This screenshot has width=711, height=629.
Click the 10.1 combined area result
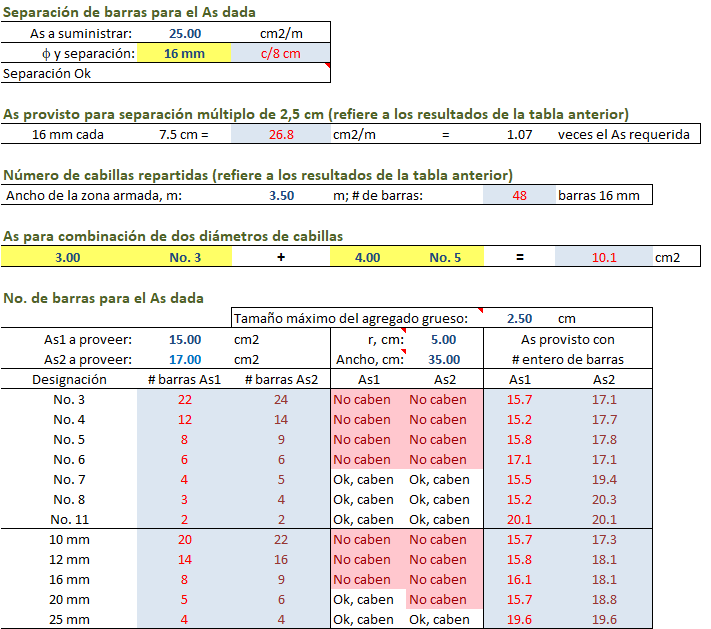604,258
